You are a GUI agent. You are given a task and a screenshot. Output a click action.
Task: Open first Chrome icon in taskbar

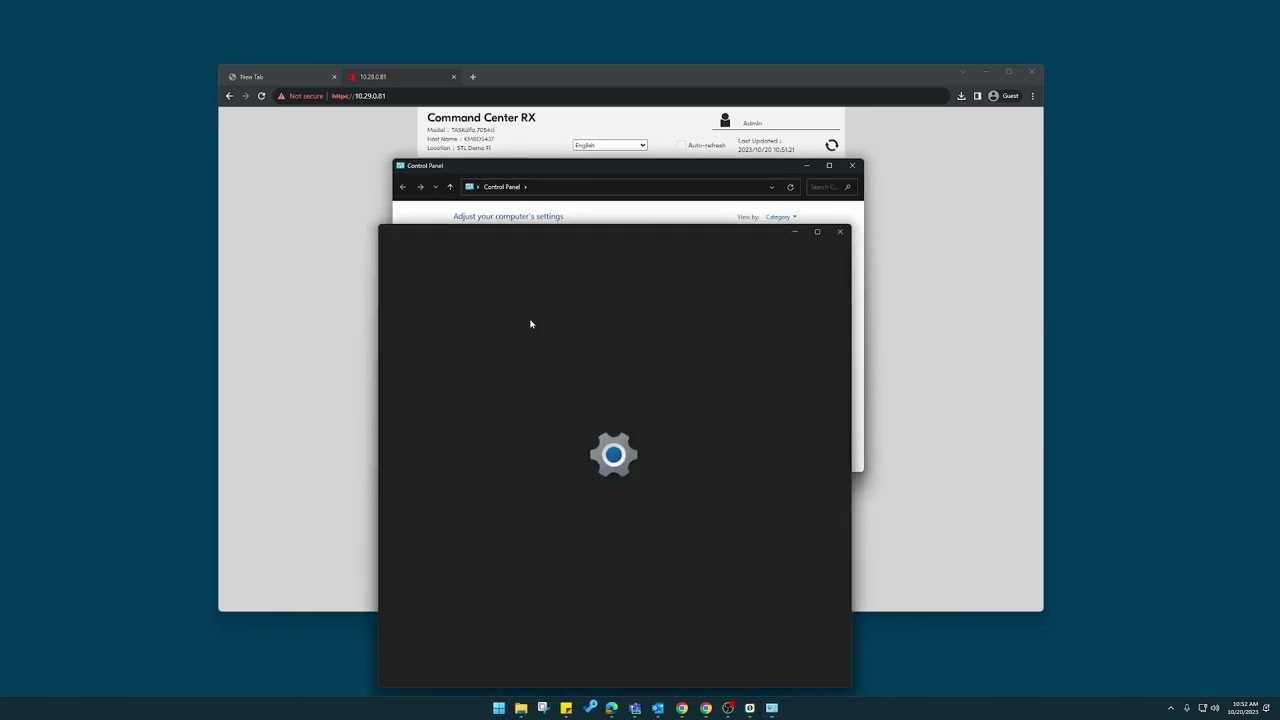(682, 708)
